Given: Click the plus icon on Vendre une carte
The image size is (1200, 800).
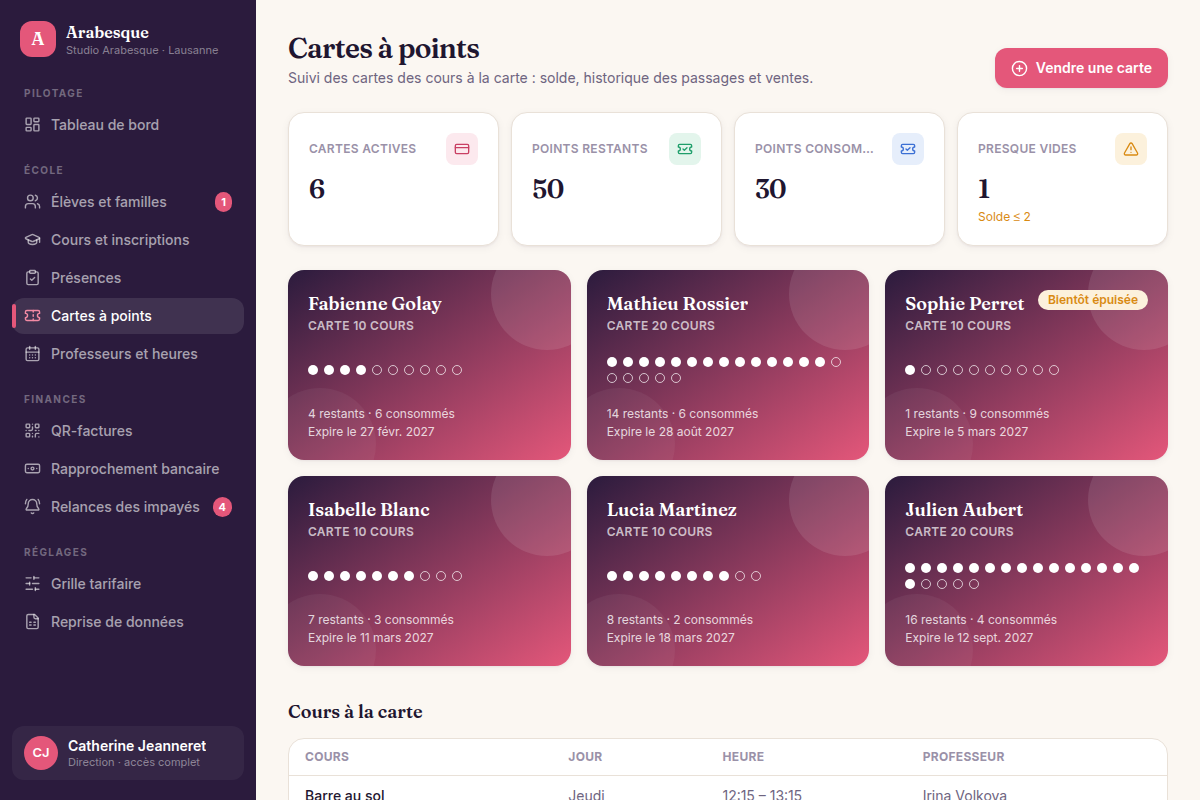Looking at the screenshot, I should click(1019, 68).
